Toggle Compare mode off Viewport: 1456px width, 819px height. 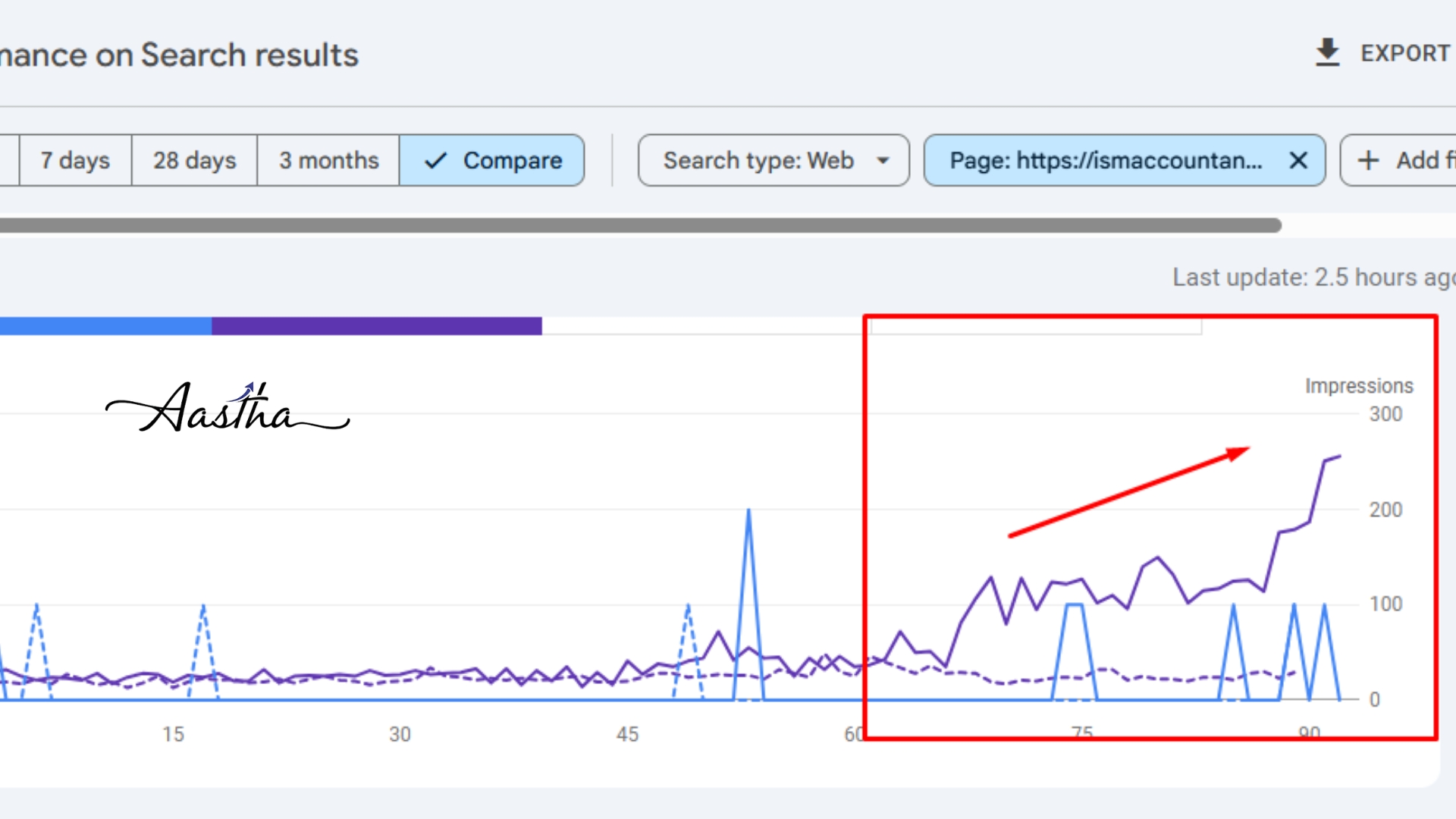point(491,160)
